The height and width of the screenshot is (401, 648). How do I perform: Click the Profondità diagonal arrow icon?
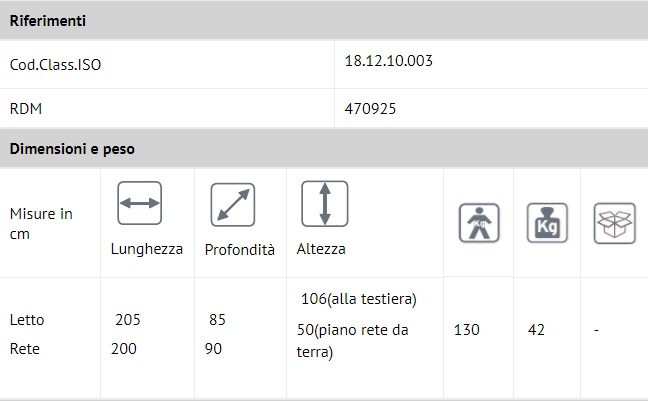pyautogui.click(x=232, y=205)
